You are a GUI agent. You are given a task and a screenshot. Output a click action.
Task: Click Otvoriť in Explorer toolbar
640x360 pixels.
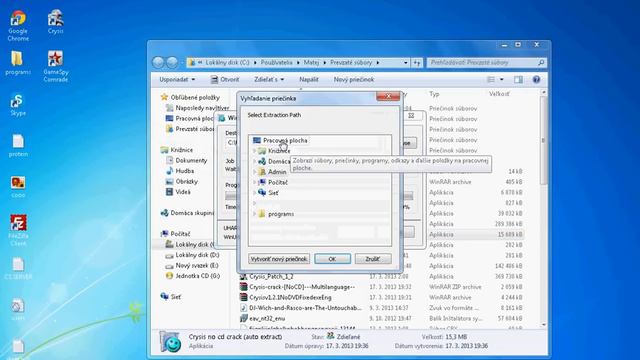(x=225, y=80)
